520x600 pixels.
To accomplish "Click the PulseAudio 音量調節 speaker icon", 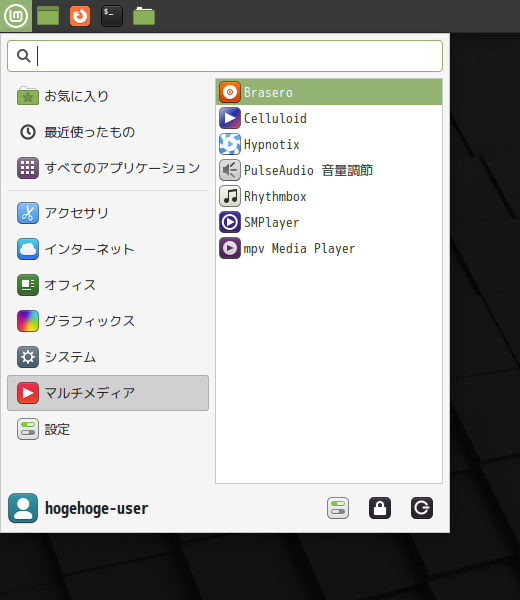I will pyautogui.click(x=230, y=170).
